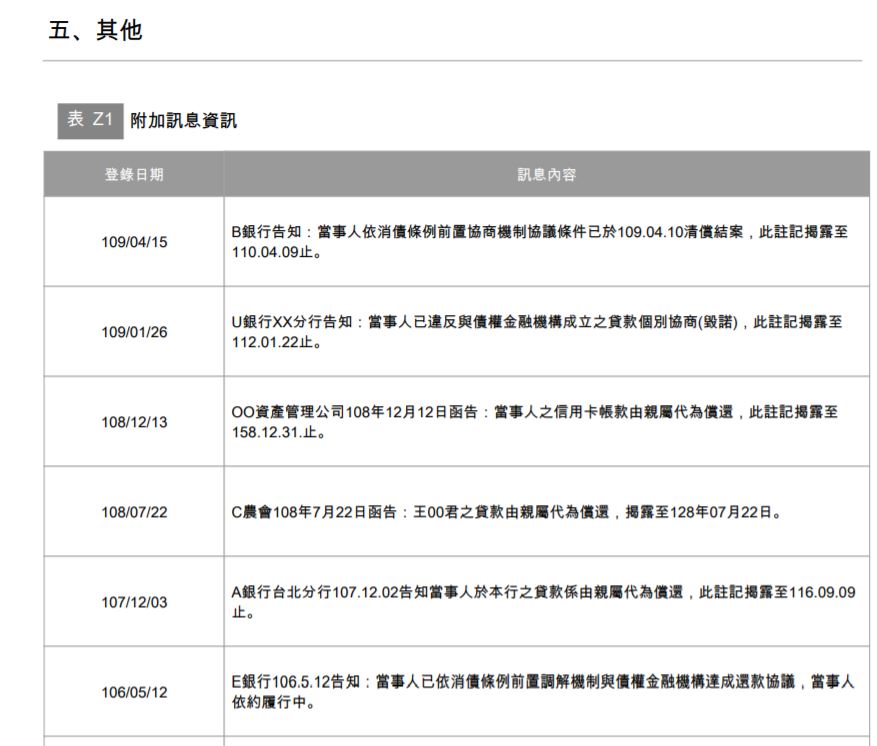Select date cell 109/01/26
Screen dimensions: 877x746
[x=134, y=332]
